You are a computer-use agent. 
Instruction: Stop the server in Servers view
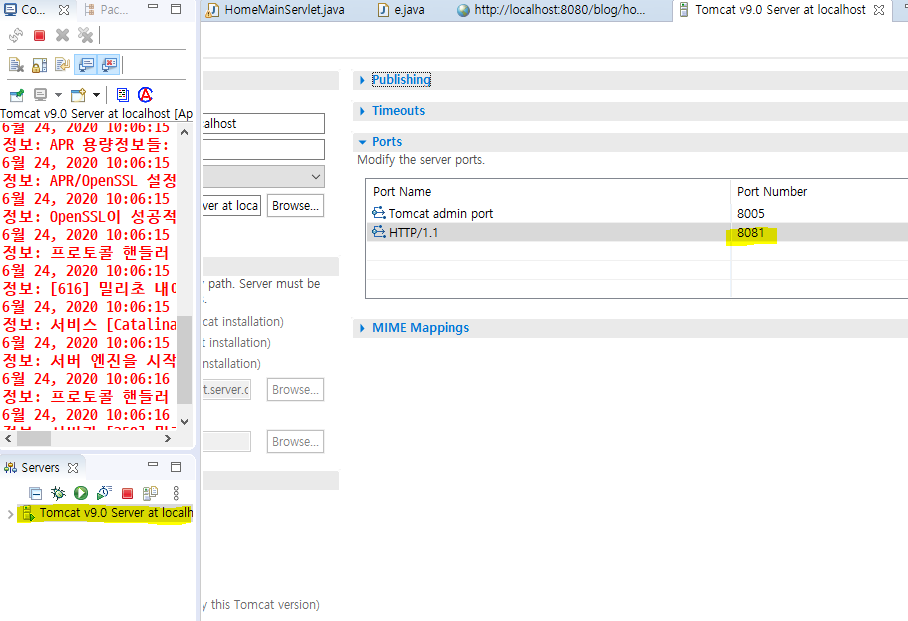[x=127, y=494]
